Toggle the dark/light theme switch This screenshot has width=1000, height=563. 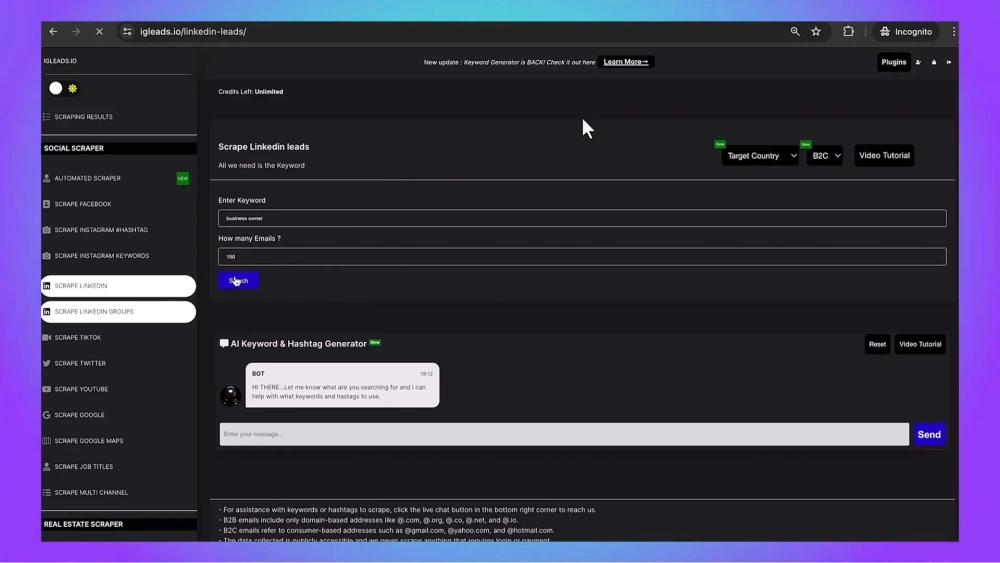tap(63, 89)
